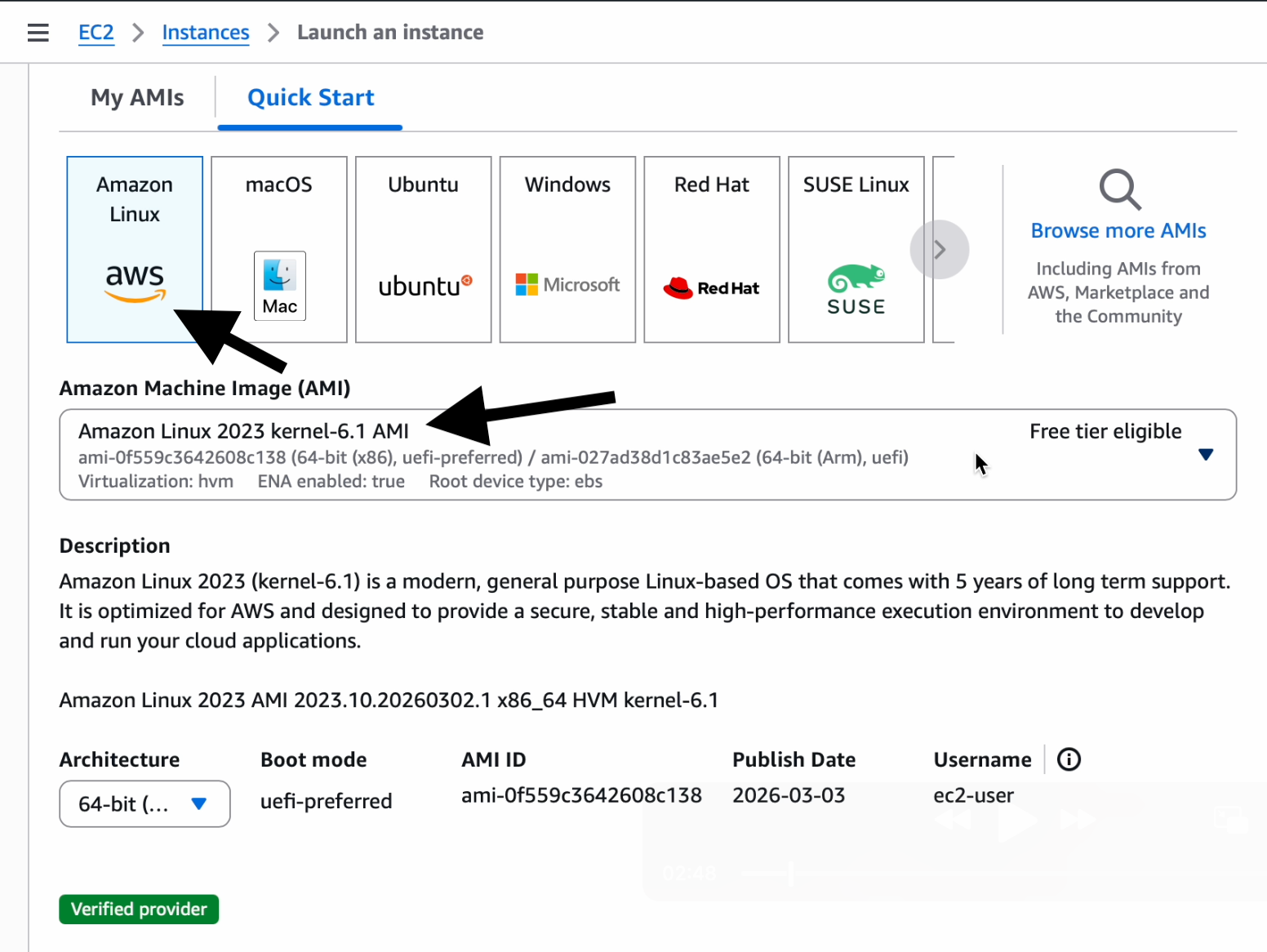1267x952 pixels.
Task: Click the uefi-preferred boot mode value
Action: click(x=326, y=801)
